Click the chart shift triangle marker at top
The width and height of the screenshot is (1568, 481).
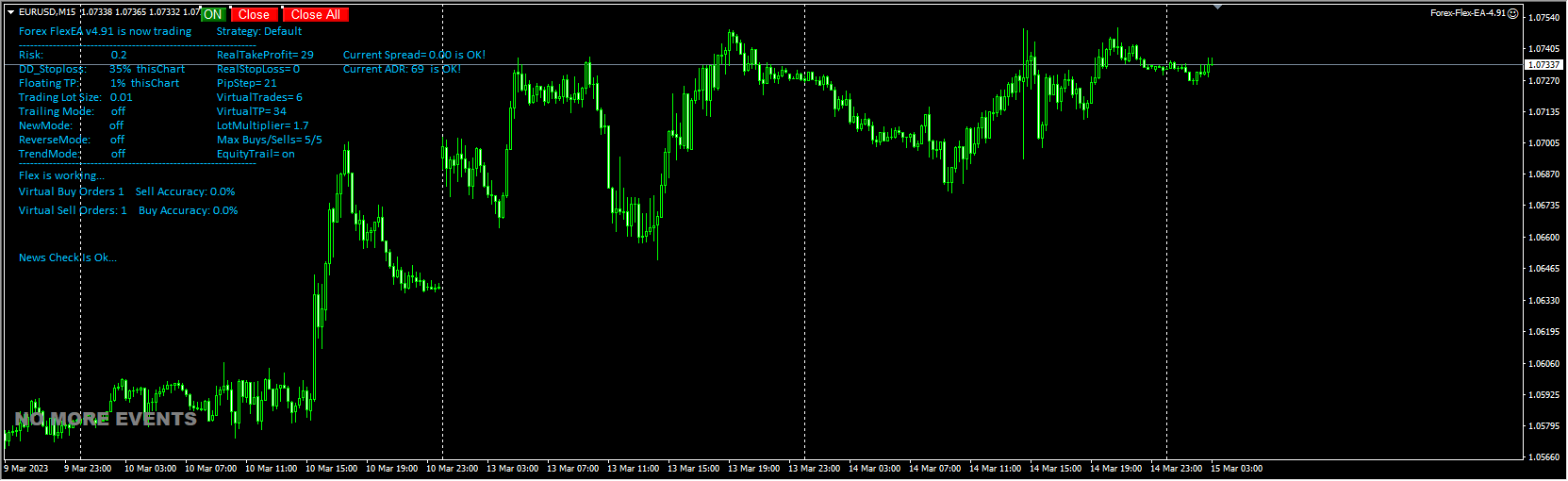(x=1218, y=7)
